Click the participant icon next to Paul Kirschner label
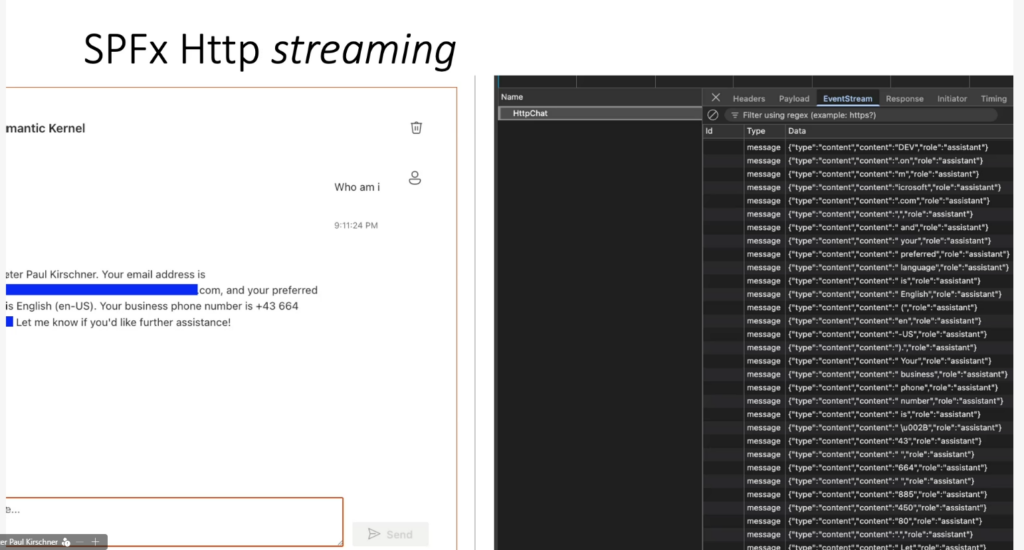This screenshot has width=1024, height=550. [x=66, y=542]
